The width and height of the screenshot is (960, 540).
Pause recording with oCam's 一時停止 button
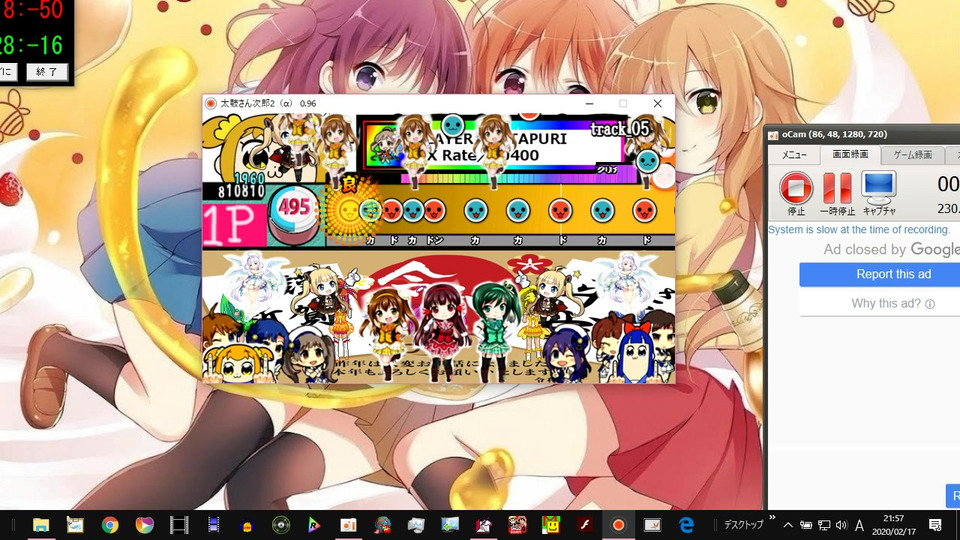click(x=837, y=193)
